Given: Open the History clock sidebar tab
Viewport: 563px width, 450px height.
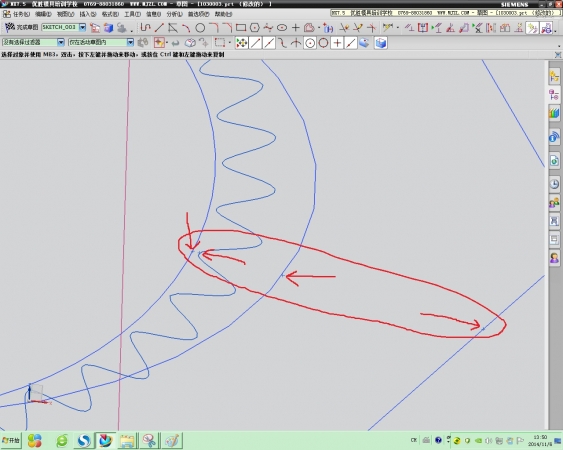Looking at the screenshot, I should tap(554, 184).
